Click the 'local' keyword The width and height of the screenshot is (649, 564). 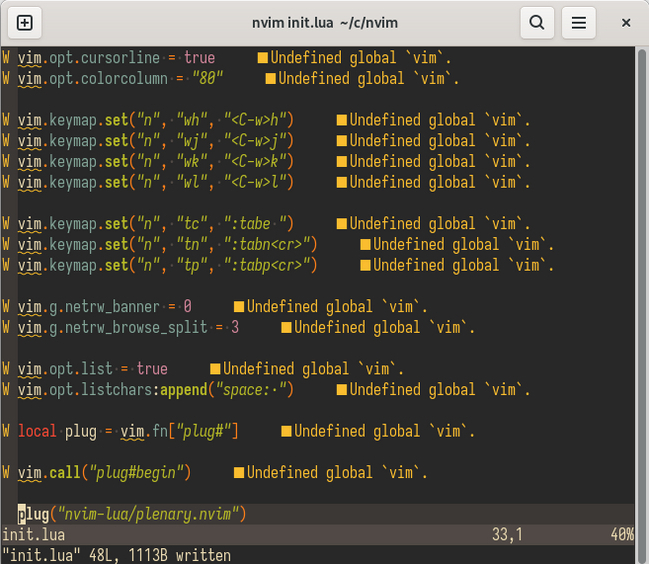pos(37,431)
